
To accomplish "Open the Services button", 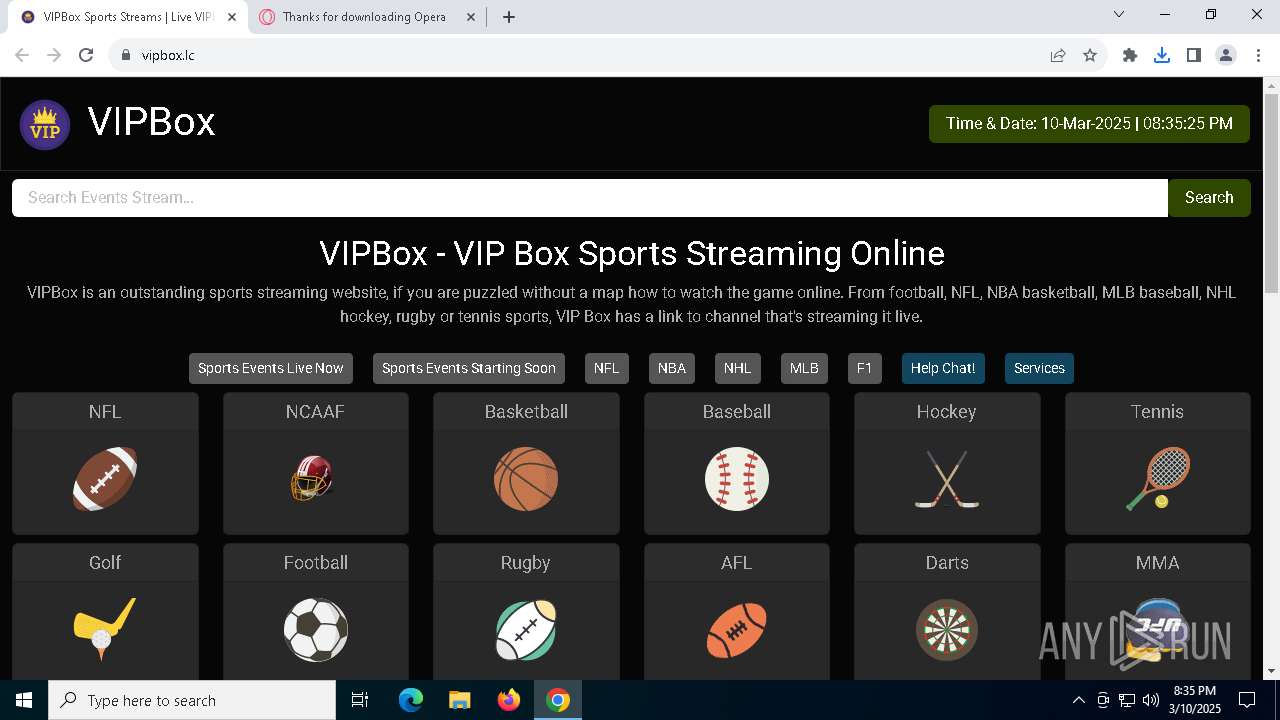I will tap(1039, 368).
